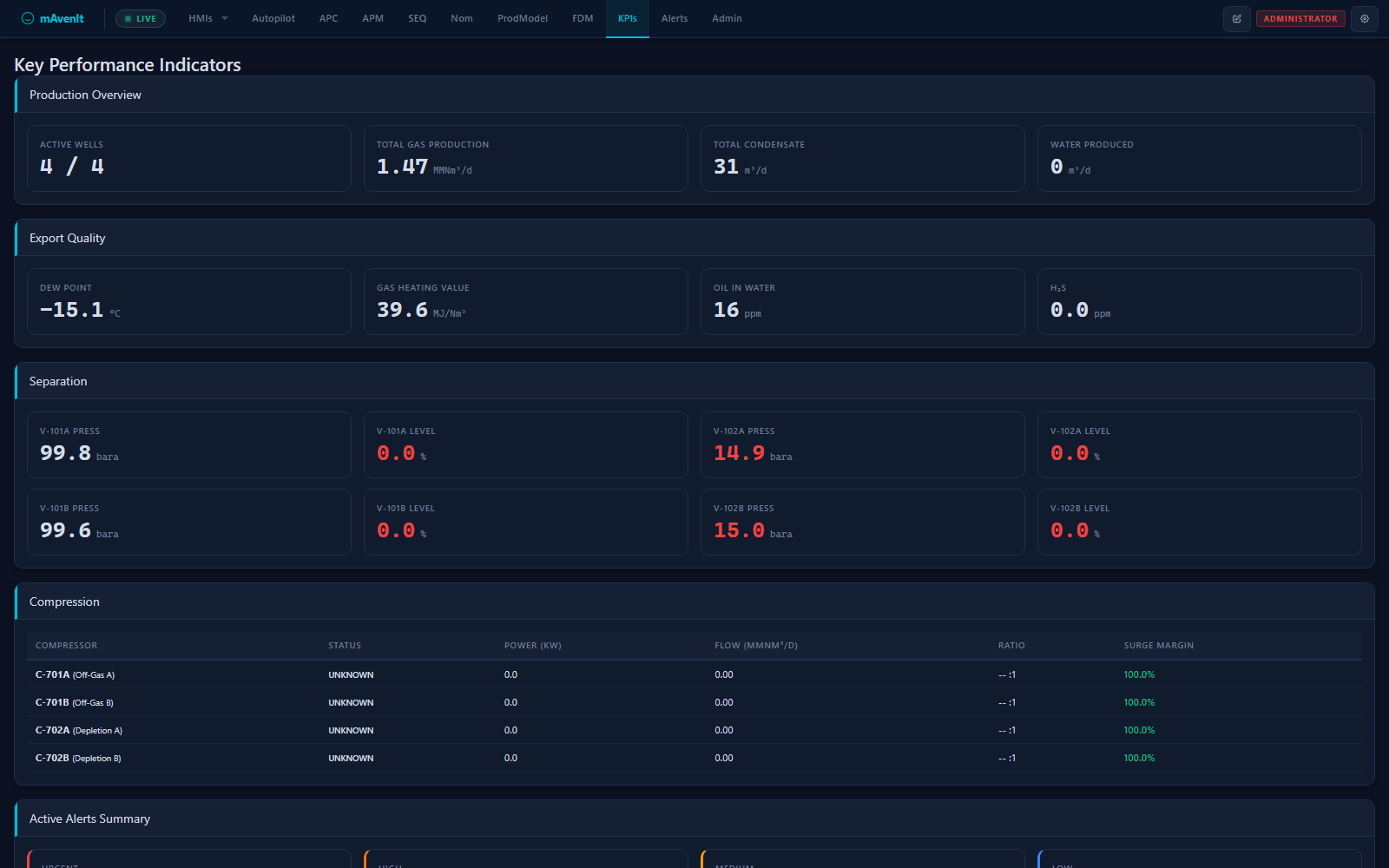Select the Dew Point export quality card
Image resolution: width=1389 pixels, height=868 pixels.
tap(189, 301)
